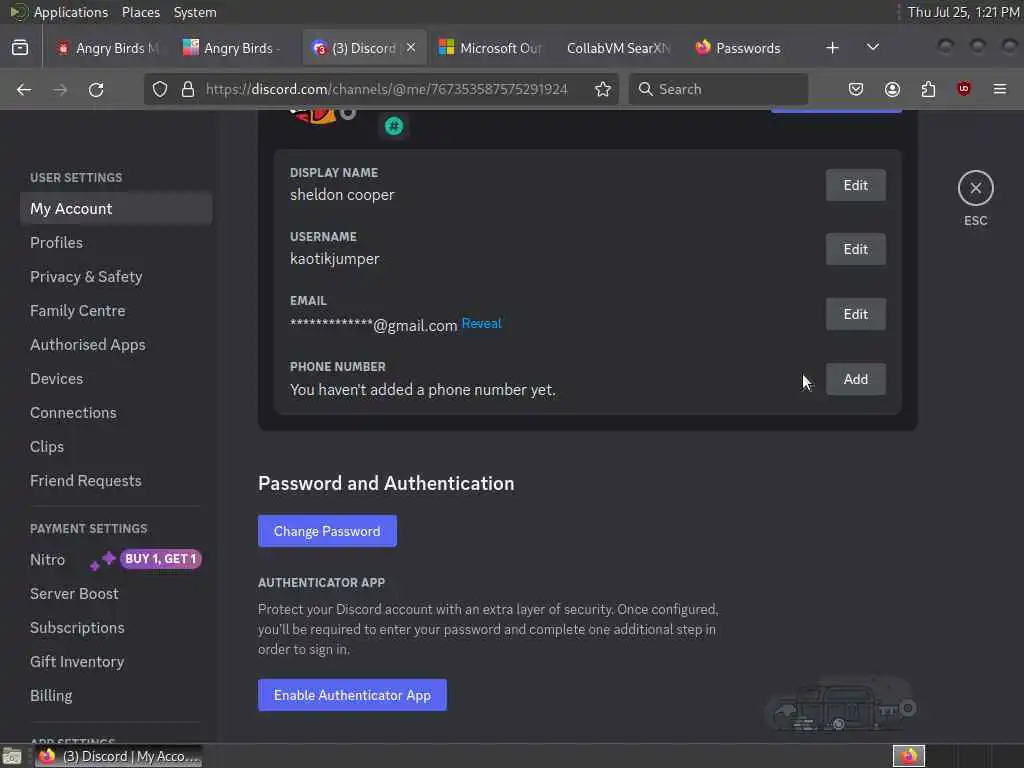Open the Places menu
Image resolution: width=1024 pixels, height=768 pixels.
point(141,12)
